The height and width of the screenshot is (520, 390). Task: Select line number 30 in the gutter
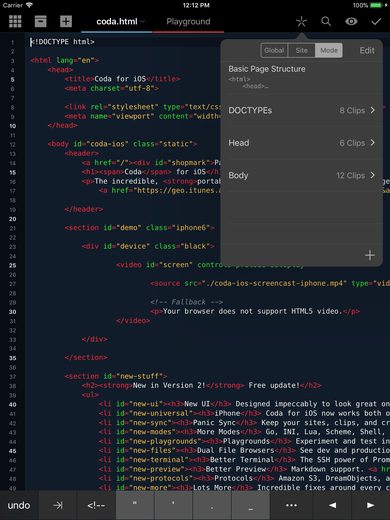pyautogui.click(x=12, y=312)
